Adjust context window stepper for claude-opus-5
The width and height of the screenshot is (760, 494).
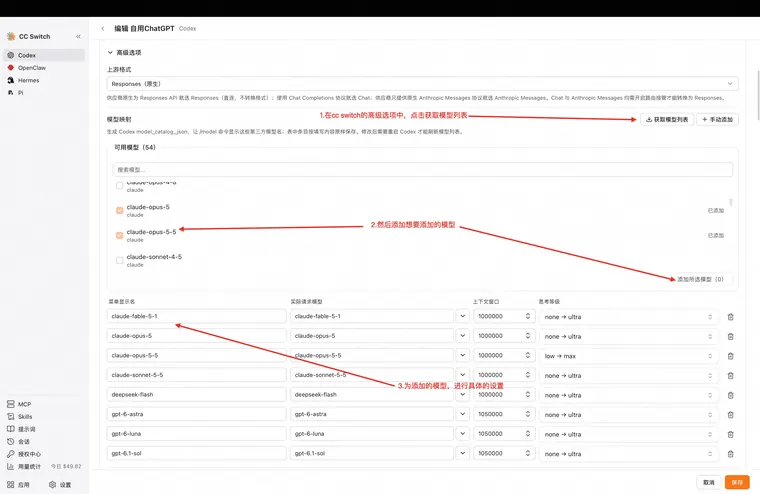[x=528, y=335]
